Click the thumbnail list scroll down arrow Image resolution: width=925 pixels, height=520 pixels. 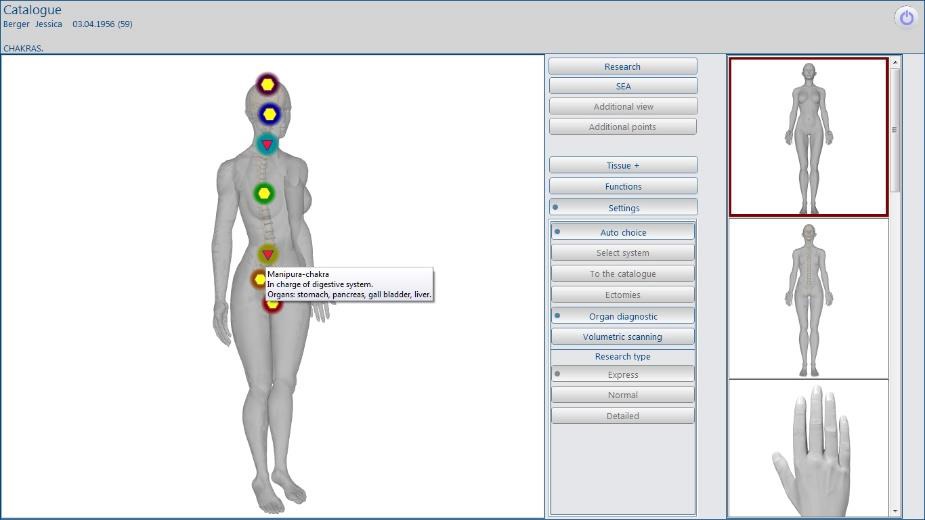pyautogui.click(x=895, y=511)
